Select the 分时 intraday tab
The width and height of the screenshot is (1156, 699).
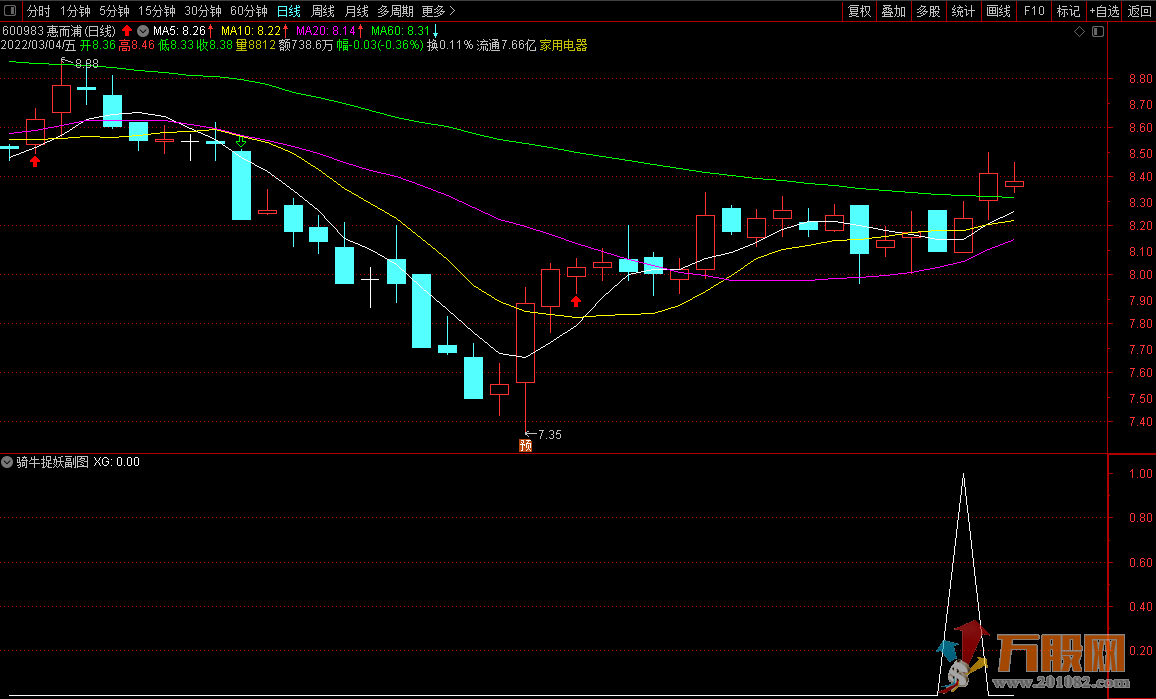coord(38,11)
